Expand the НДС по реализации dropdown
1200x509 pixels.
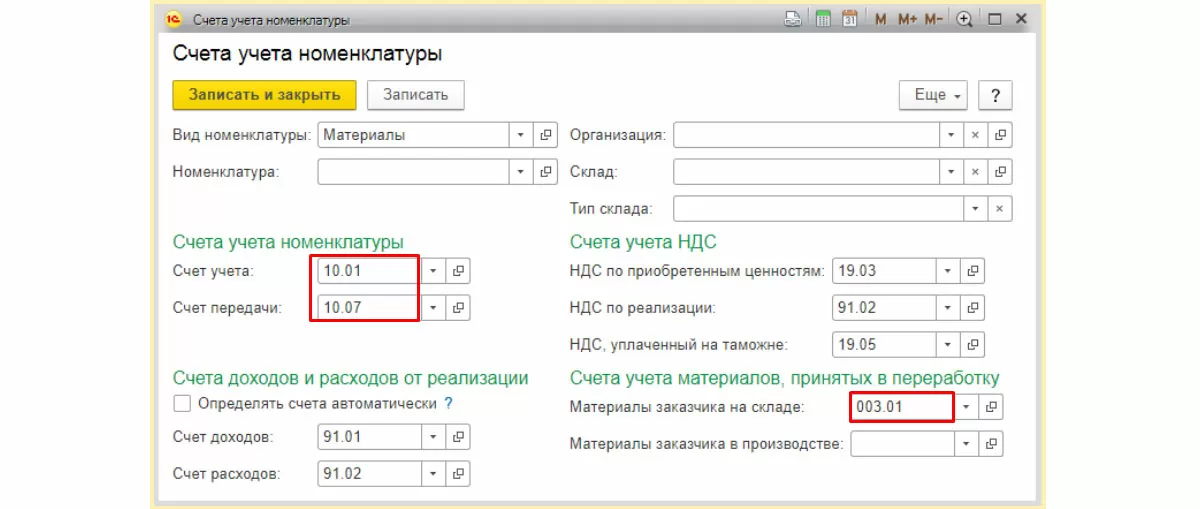tap(949, 308)
